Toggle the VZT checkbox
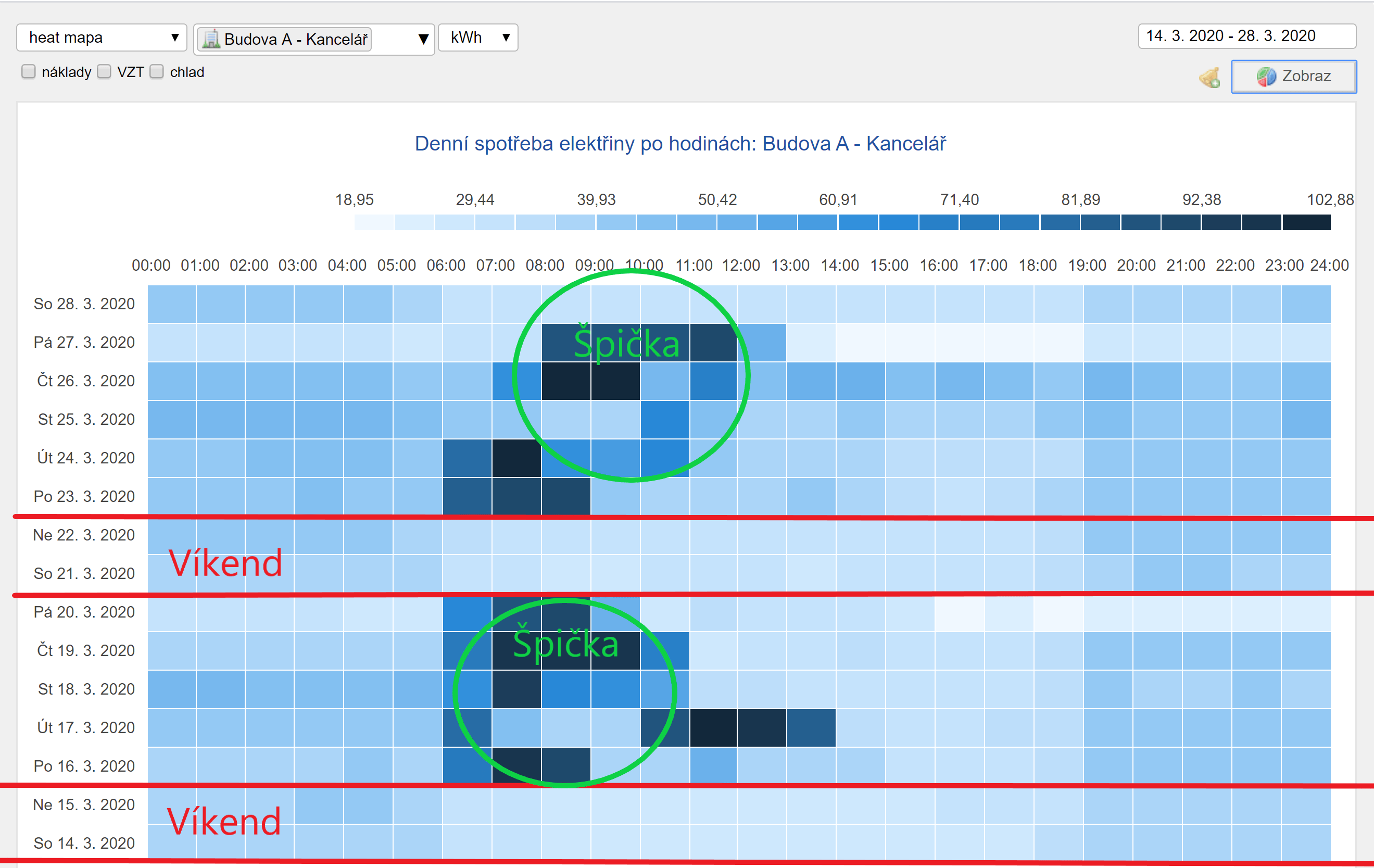Image resolution: width=1374 pixels, height=868 pixels. click(x=104, y=72)
